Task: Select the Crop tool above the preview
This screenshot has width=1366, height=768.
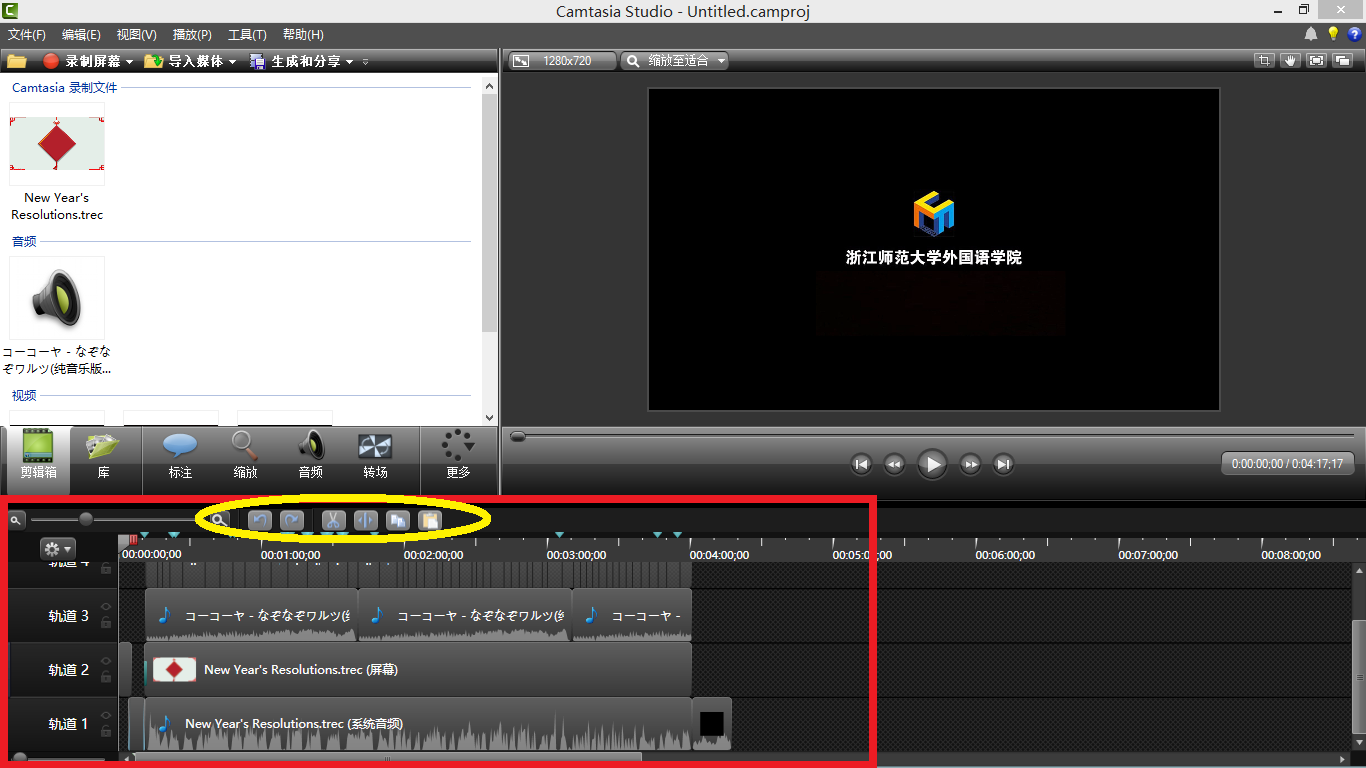Action: tap(1264, 61)
